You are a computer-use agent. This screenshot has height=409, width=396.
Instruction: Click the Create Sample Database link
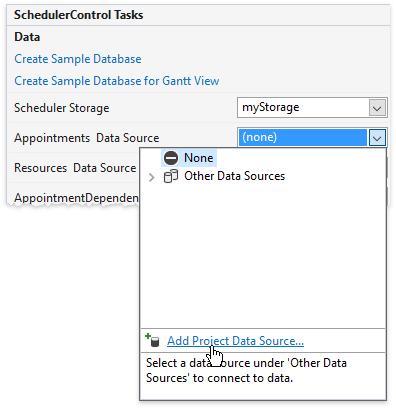(78, 59)
